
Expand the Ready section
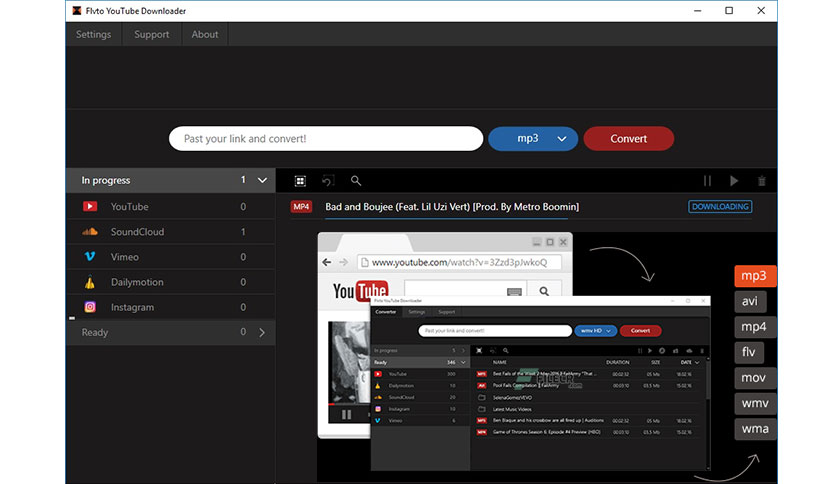point(262,332)
